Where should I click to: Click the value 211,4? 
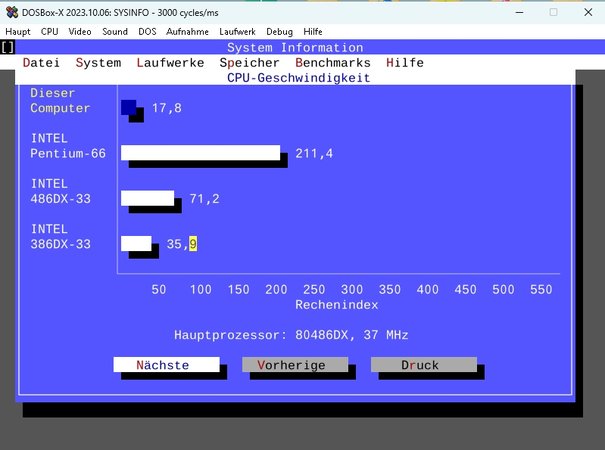[314, 153]
